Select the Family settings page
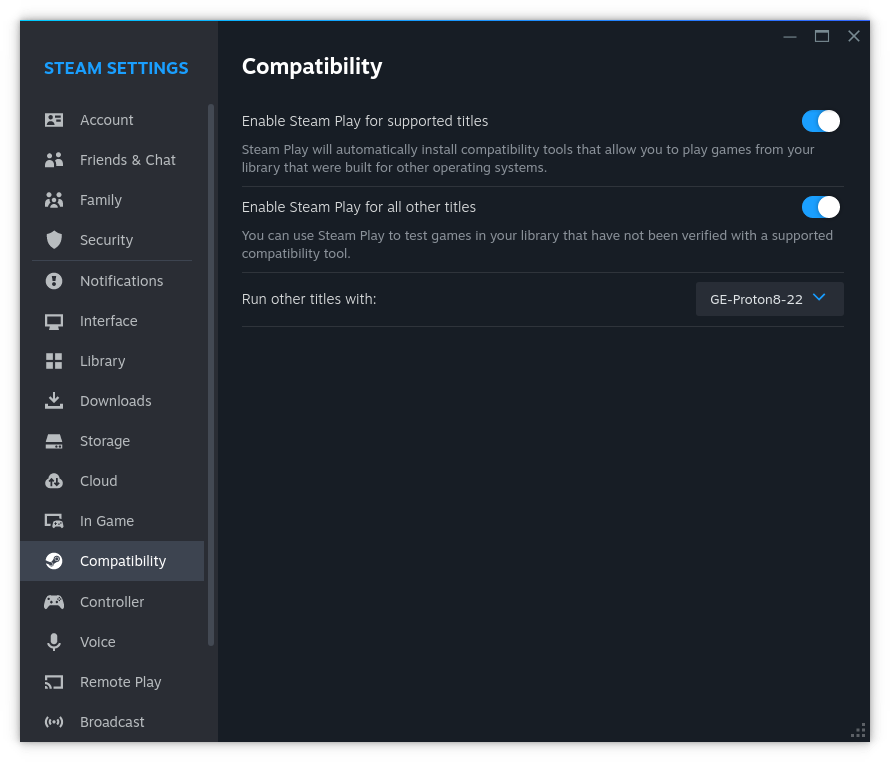Screen dimensions: 890x762 click(x=112, y=200)
